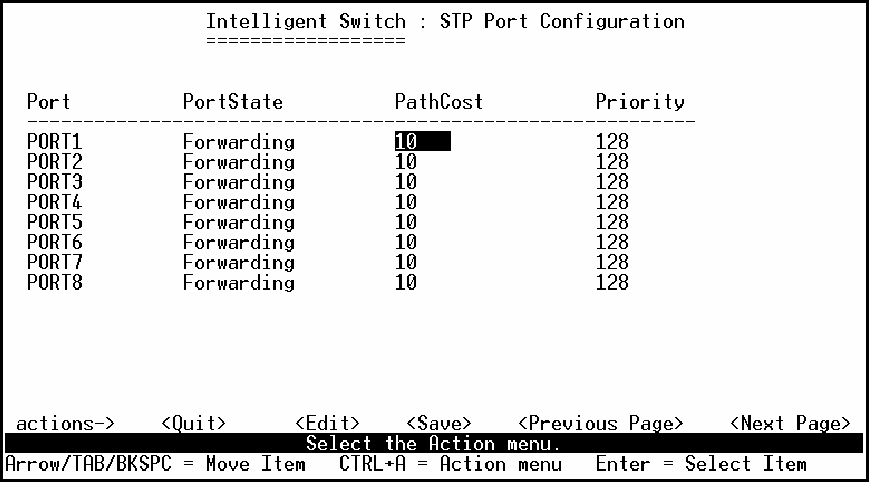Select PORT5 PathCost value

405,222
